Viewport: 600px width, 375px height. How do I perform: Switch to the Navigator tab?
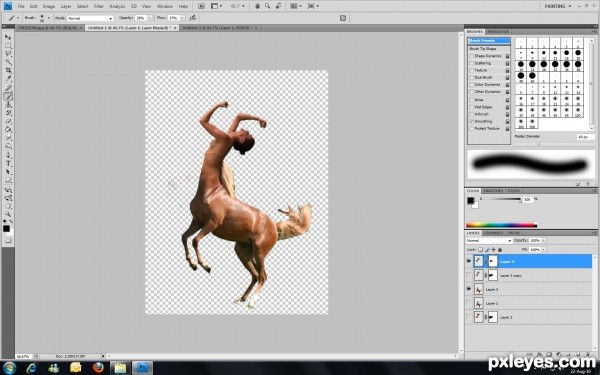click(498, 31)
